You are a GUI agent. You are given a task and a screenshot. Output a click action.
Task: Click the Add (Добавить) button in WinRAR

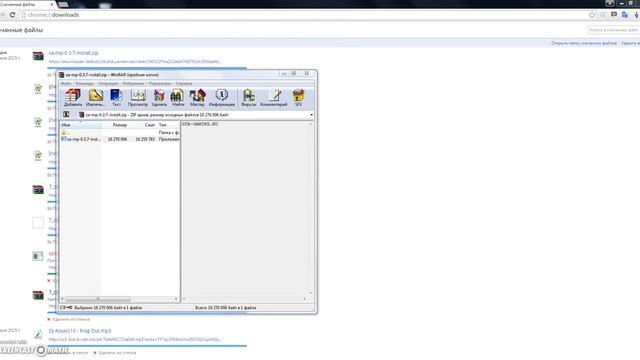point(73,98)
